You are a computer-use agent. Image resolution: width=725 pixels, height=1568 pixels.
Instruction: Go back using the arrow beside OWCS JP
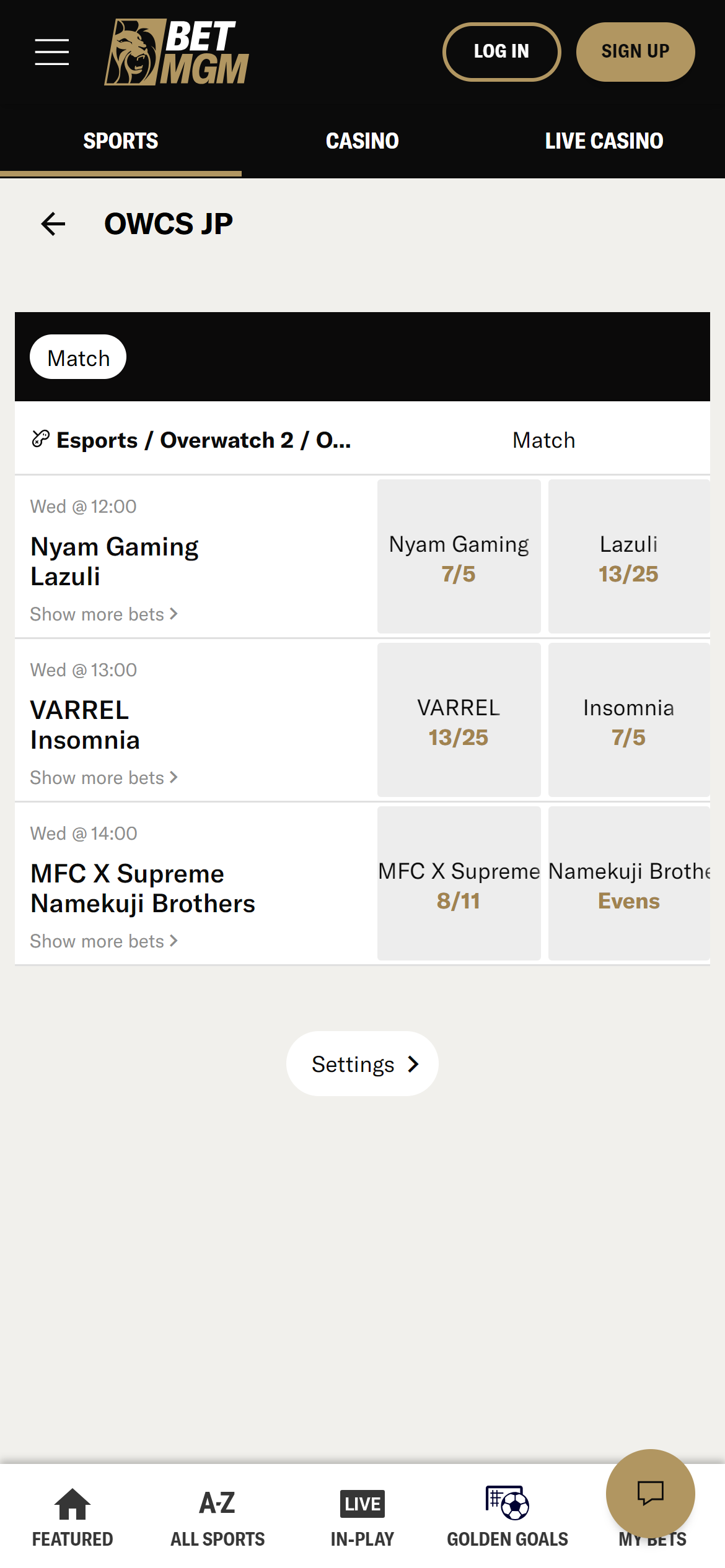52,224
